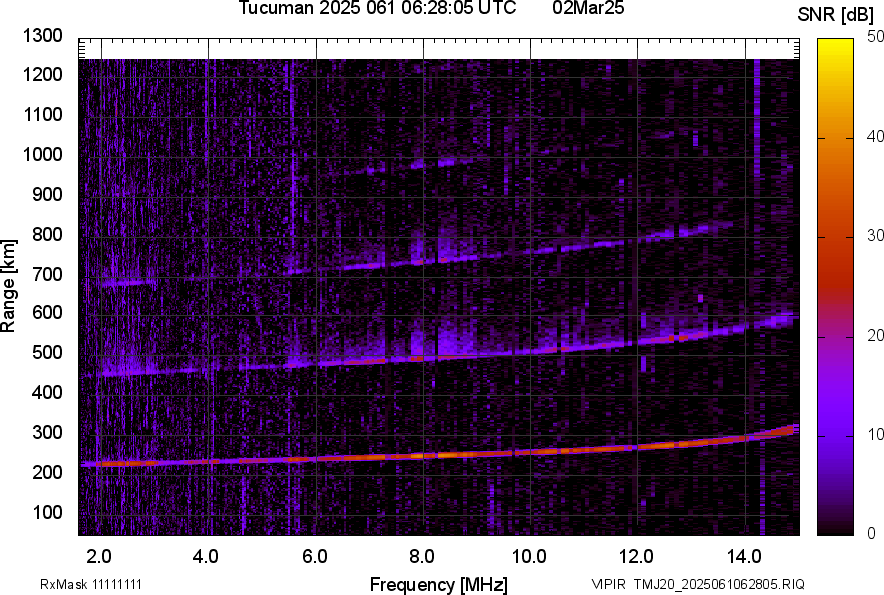The height and width of the screenshot is (595, 884).
Task: Click the Tucuman timestamp title text
Action: pyautogui.click(x=377, y=9)
